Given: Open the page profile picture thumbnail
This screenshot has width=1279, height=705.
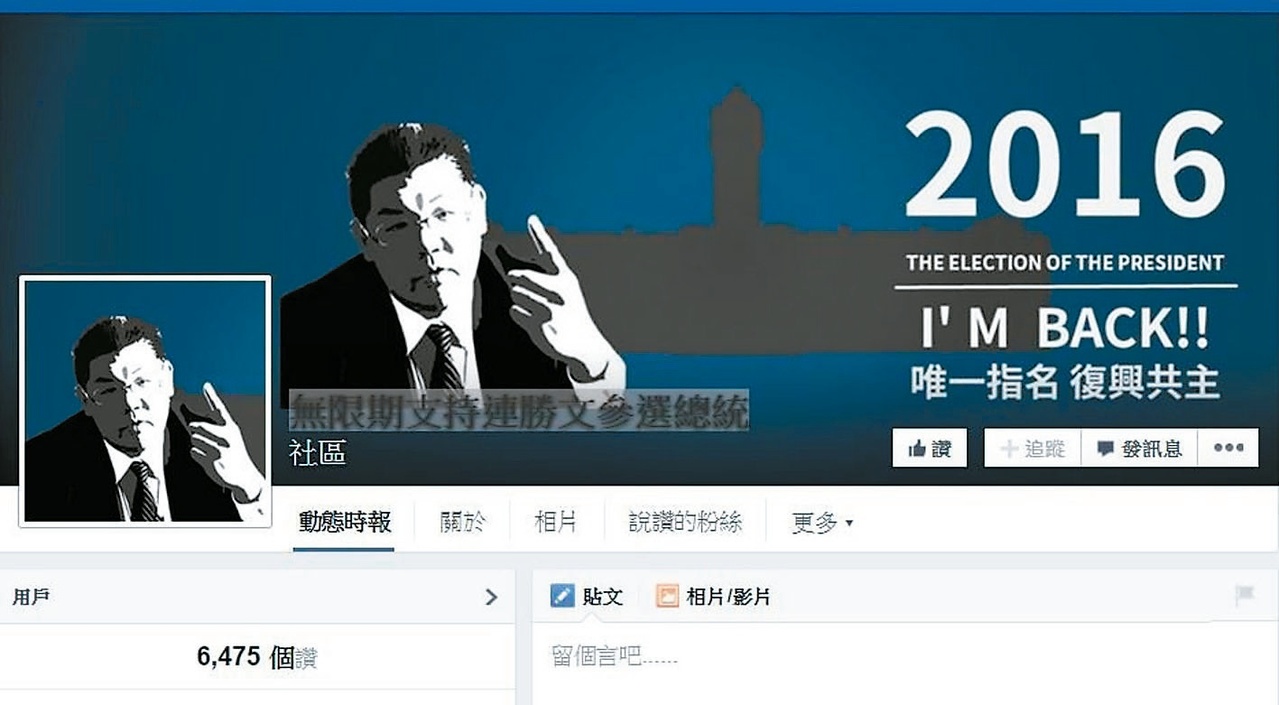Looking at the screenshot, I should 146,401.
